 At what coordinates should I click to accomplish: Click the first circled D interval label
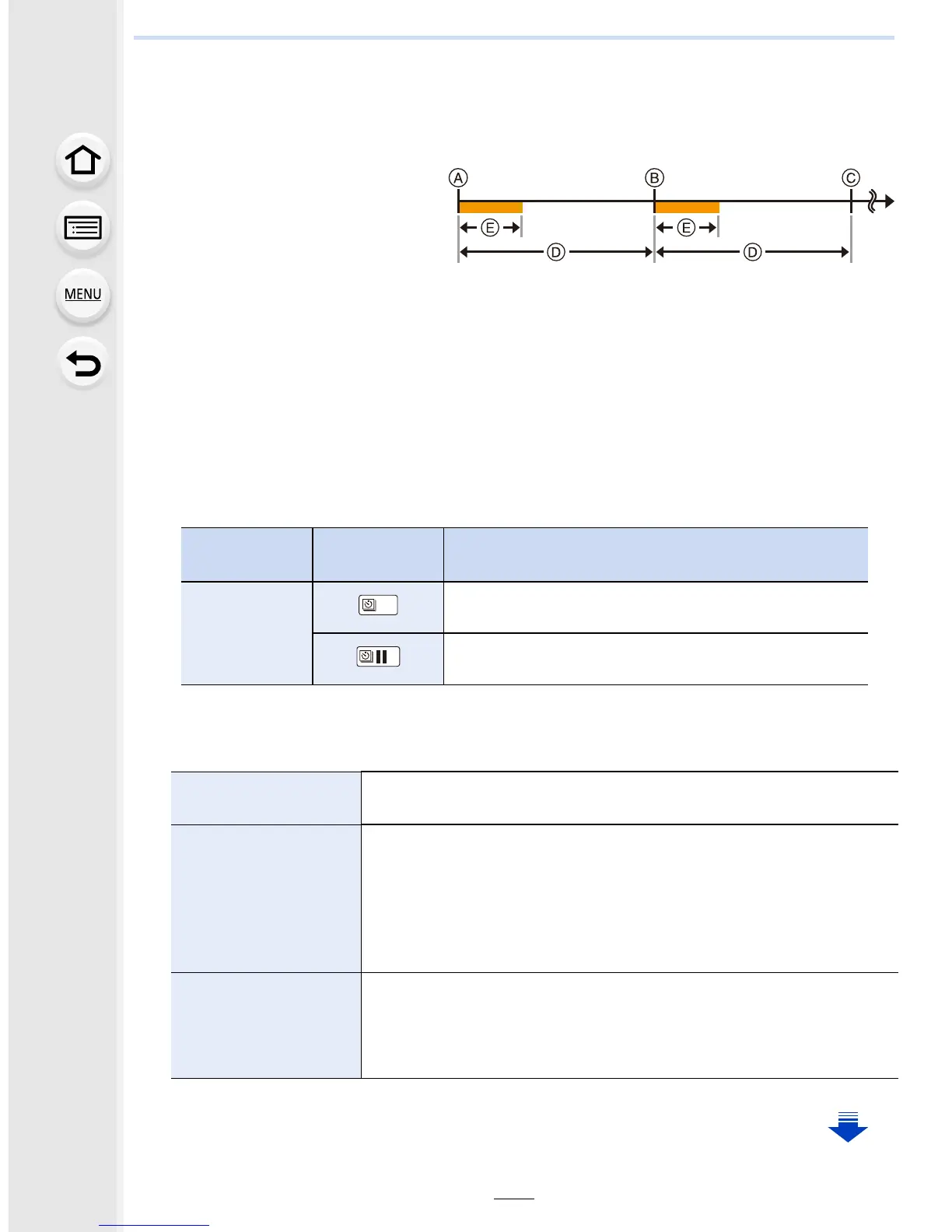coord(555,252)
